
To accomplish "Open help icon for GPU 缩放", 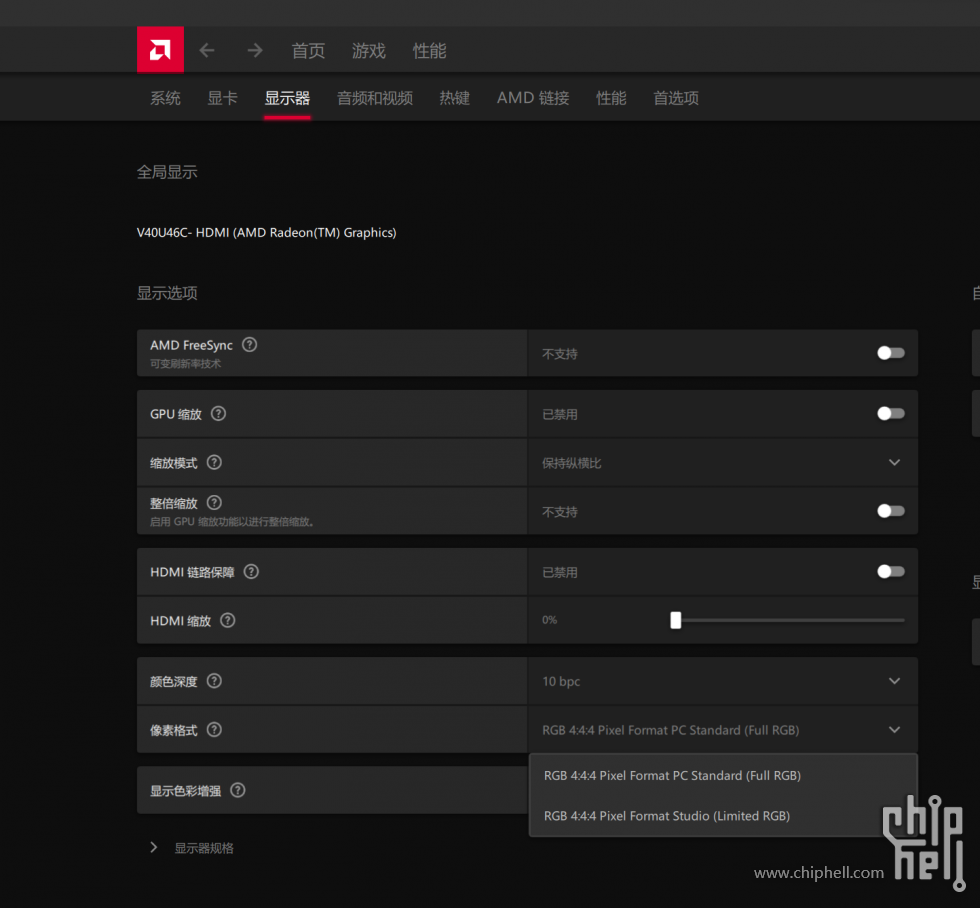I will [218, 414].
